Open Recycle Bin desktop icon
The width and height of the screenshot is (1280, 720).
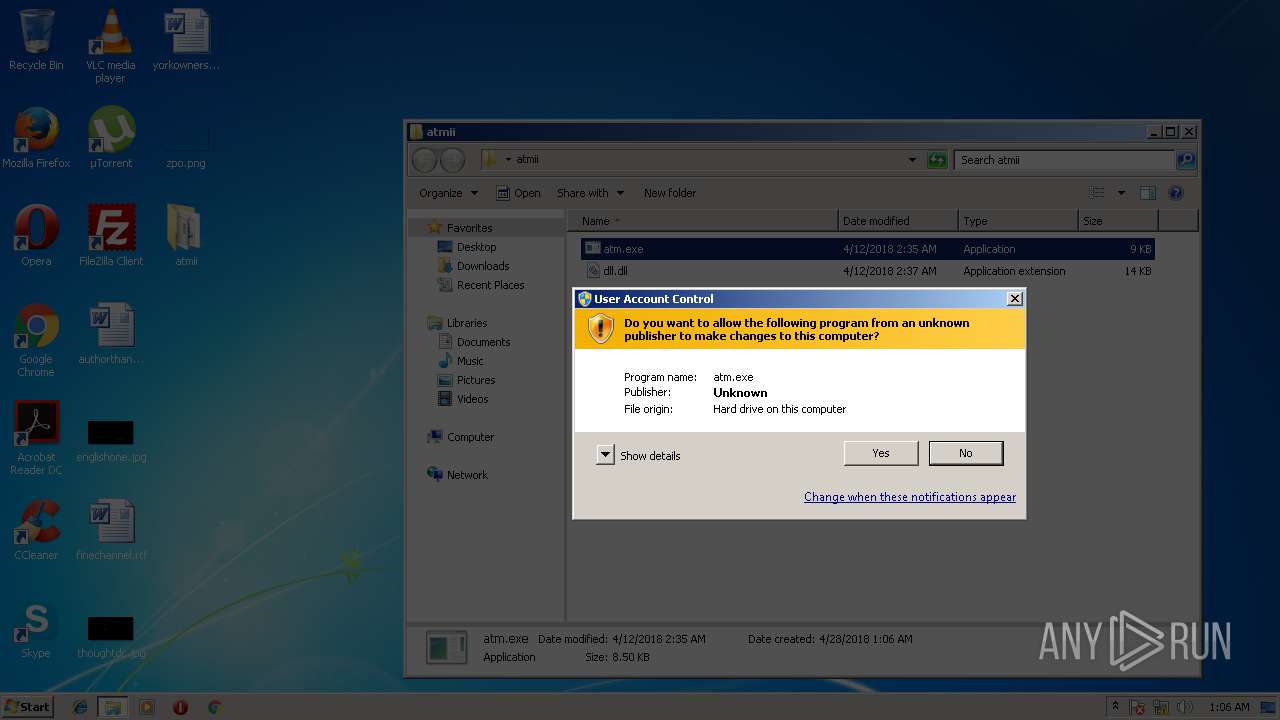click(36, 40)
